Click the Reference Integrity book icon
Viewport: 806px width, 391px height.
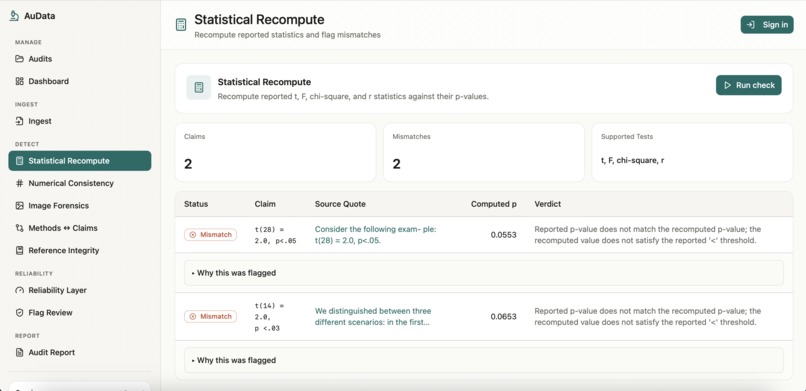pyautogui.click(x=20, y=251)
